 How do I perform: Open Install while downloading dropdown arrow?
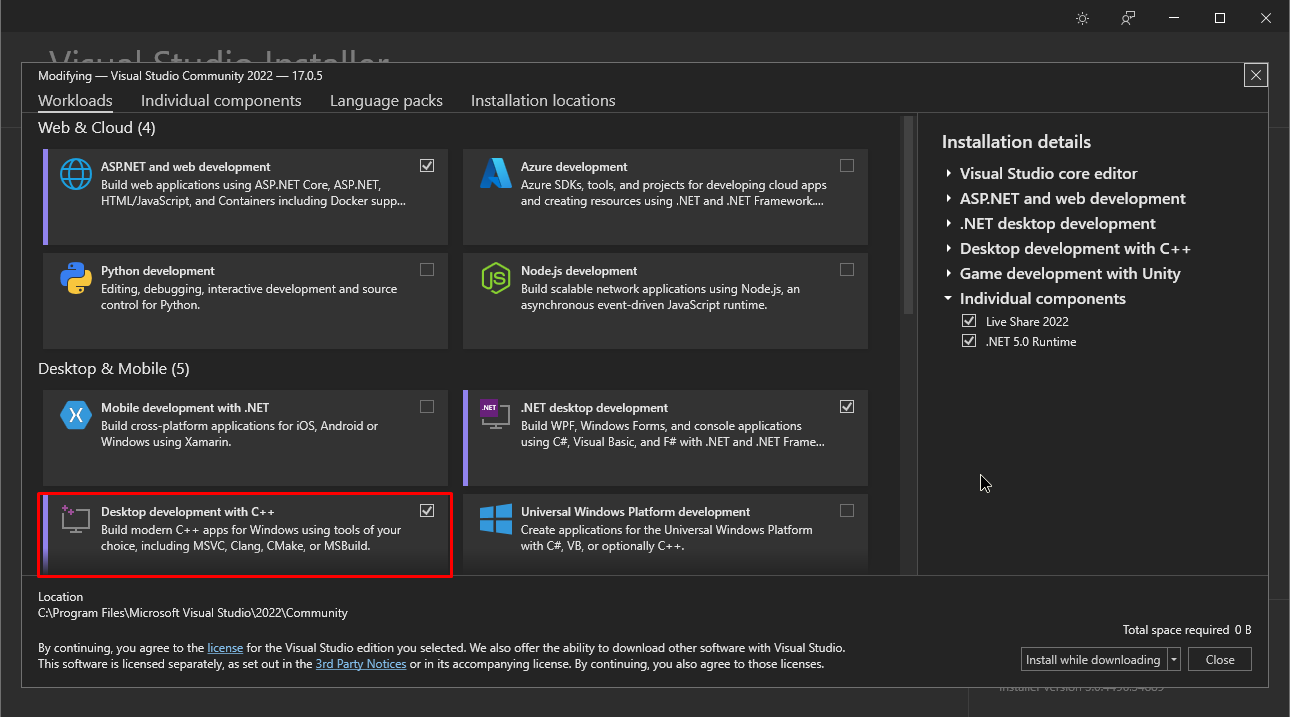point(1173,660)
